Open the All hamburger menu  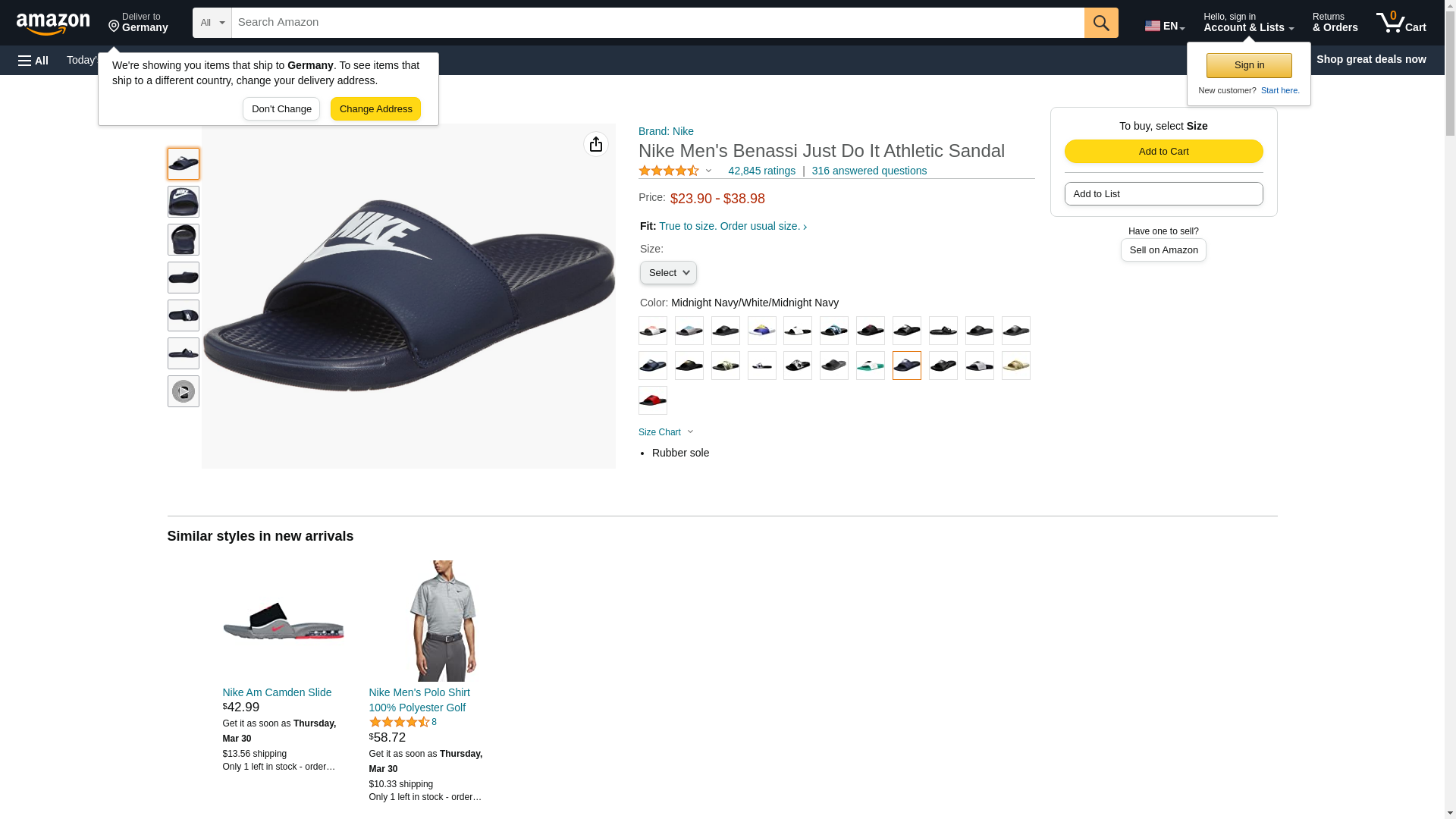[33, 60]
